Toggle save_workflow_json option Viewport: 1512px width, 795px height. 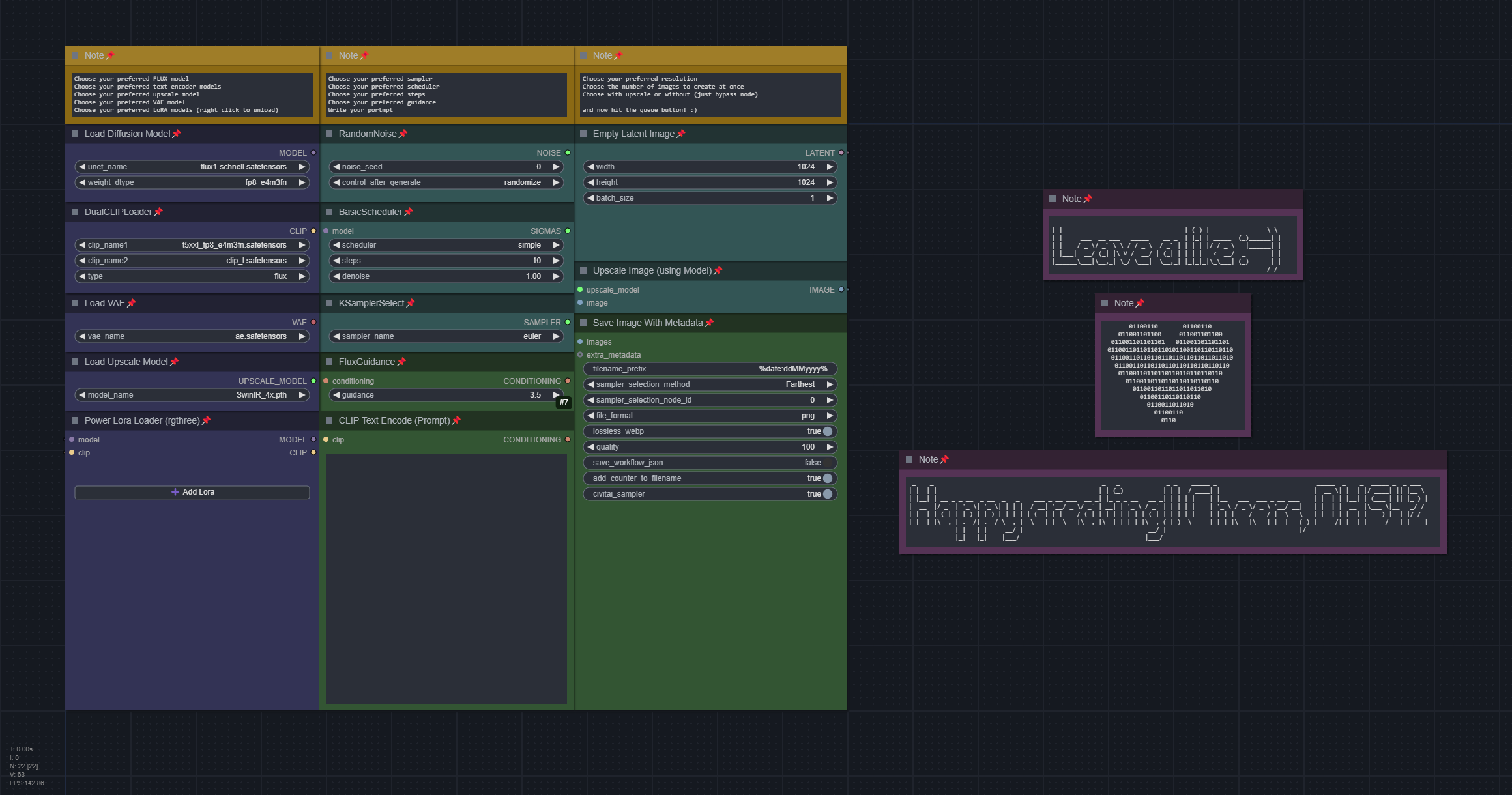(710, 463)
